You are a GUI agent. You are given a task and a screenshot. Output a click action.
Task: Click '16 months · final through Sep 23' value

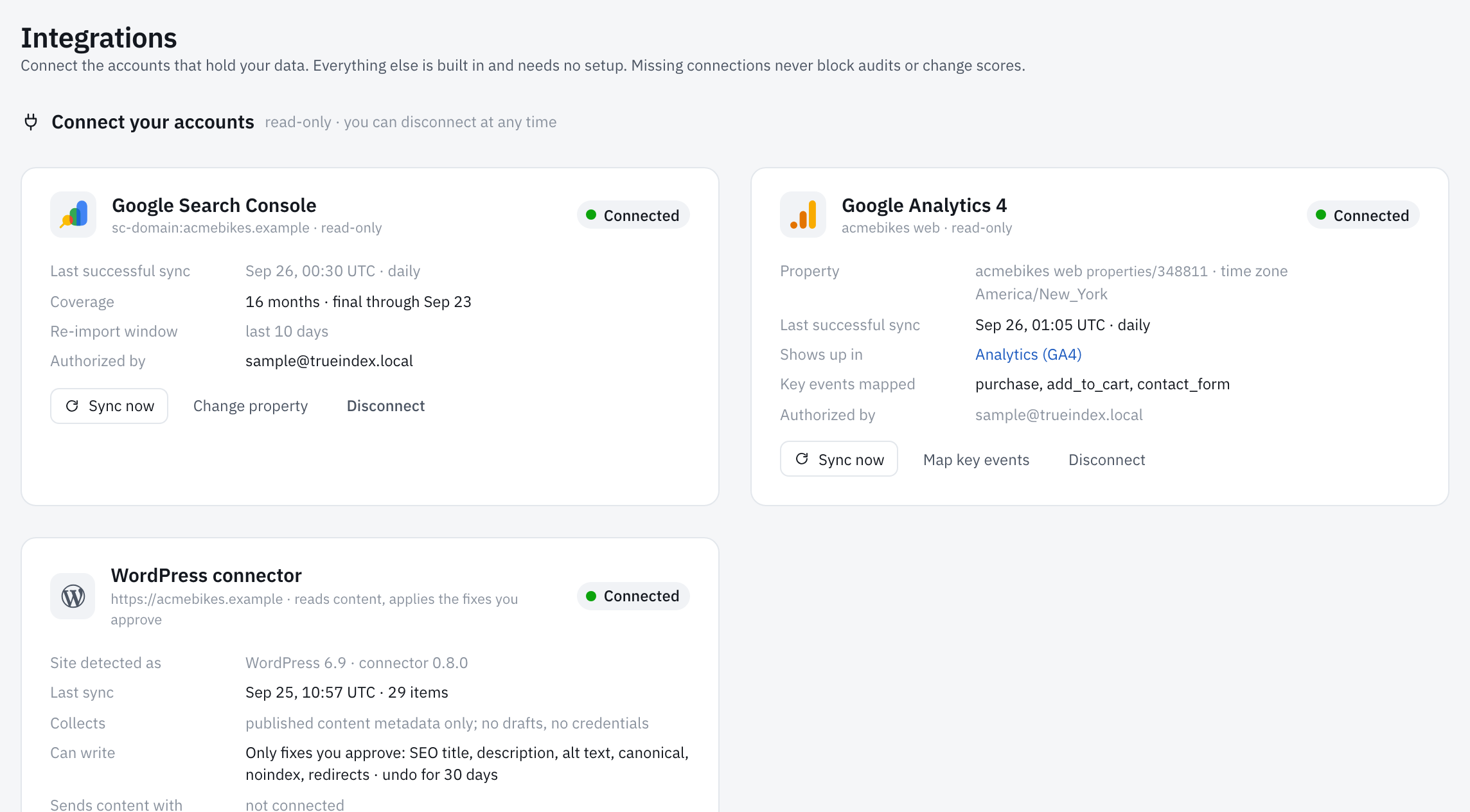pos(359,302)
